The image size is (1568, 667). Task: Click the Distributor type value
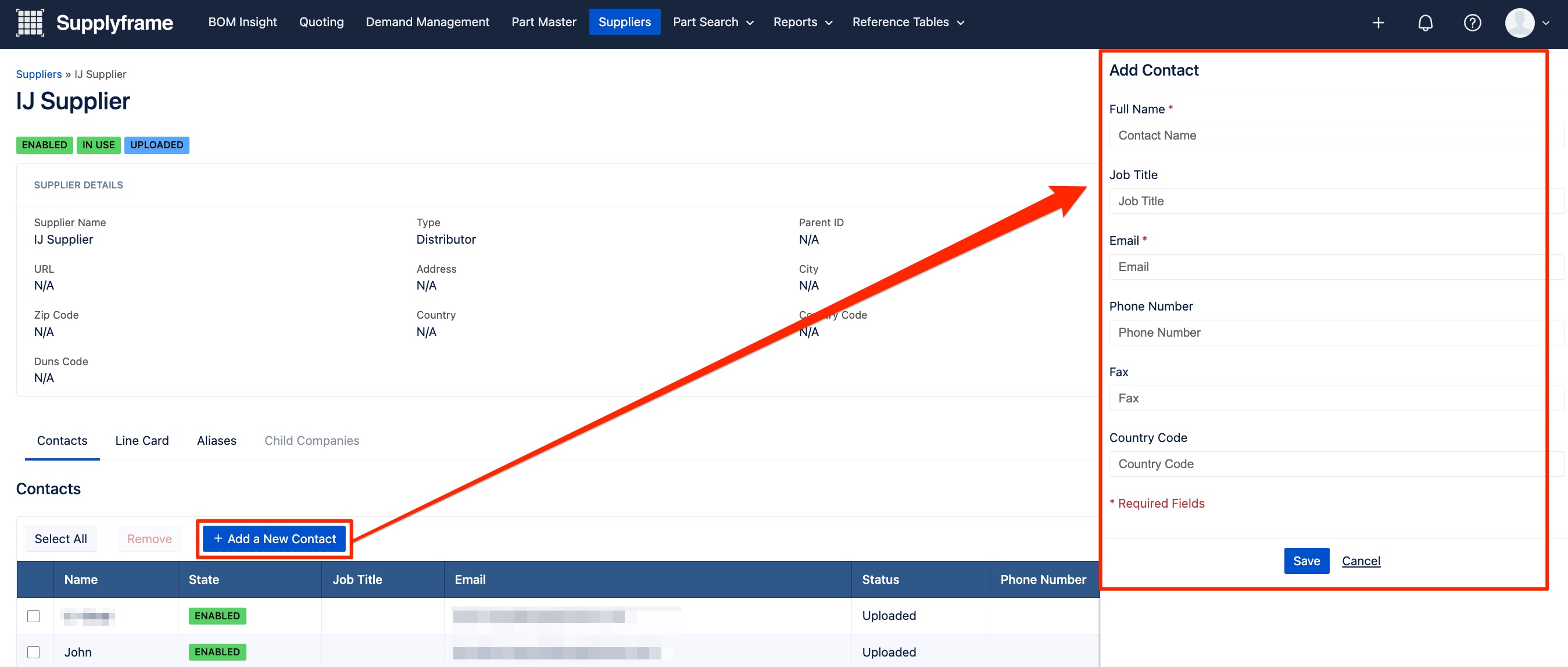click(446, 239)
